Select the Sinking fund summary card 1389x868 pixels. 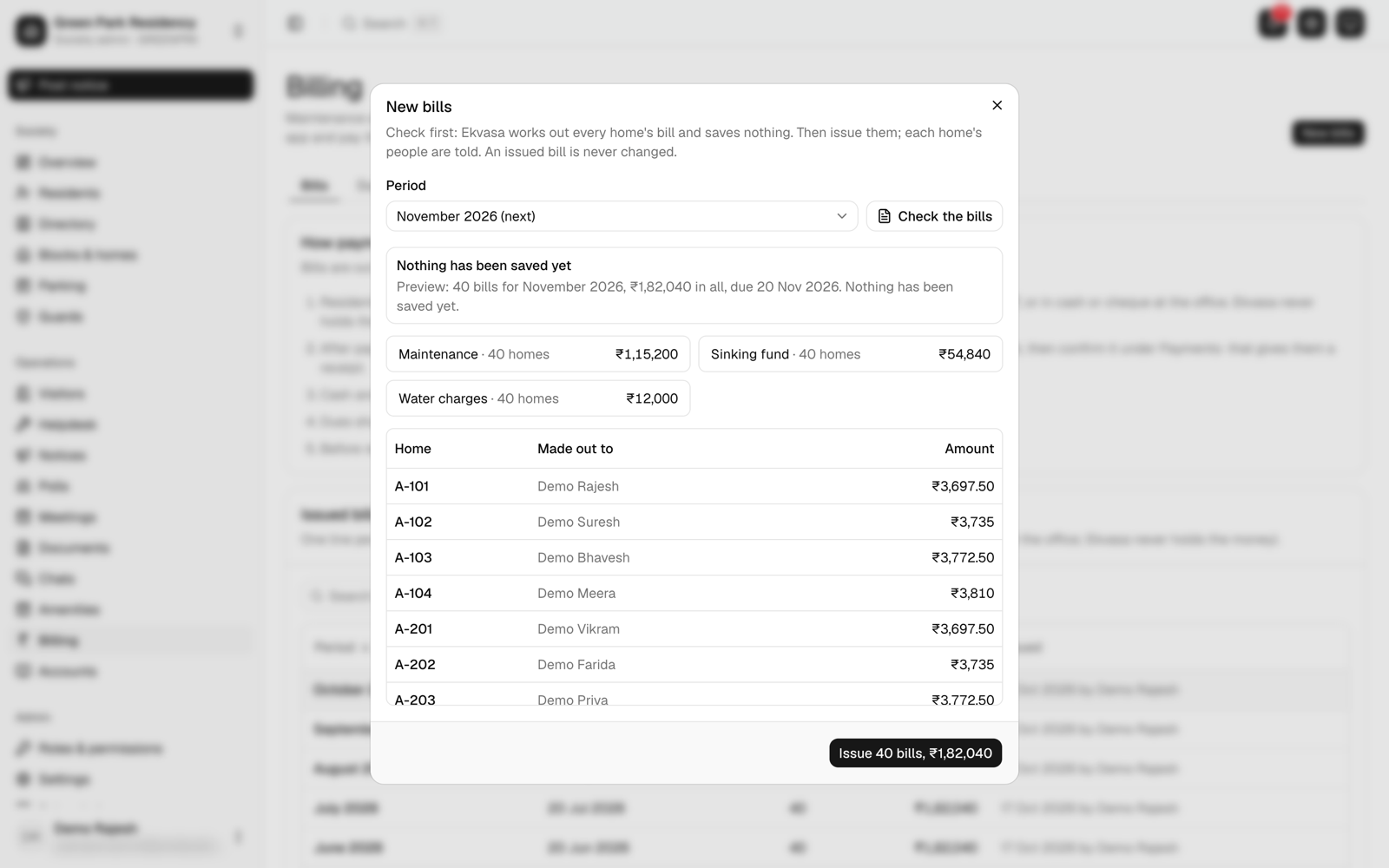(x=851, y=354)
